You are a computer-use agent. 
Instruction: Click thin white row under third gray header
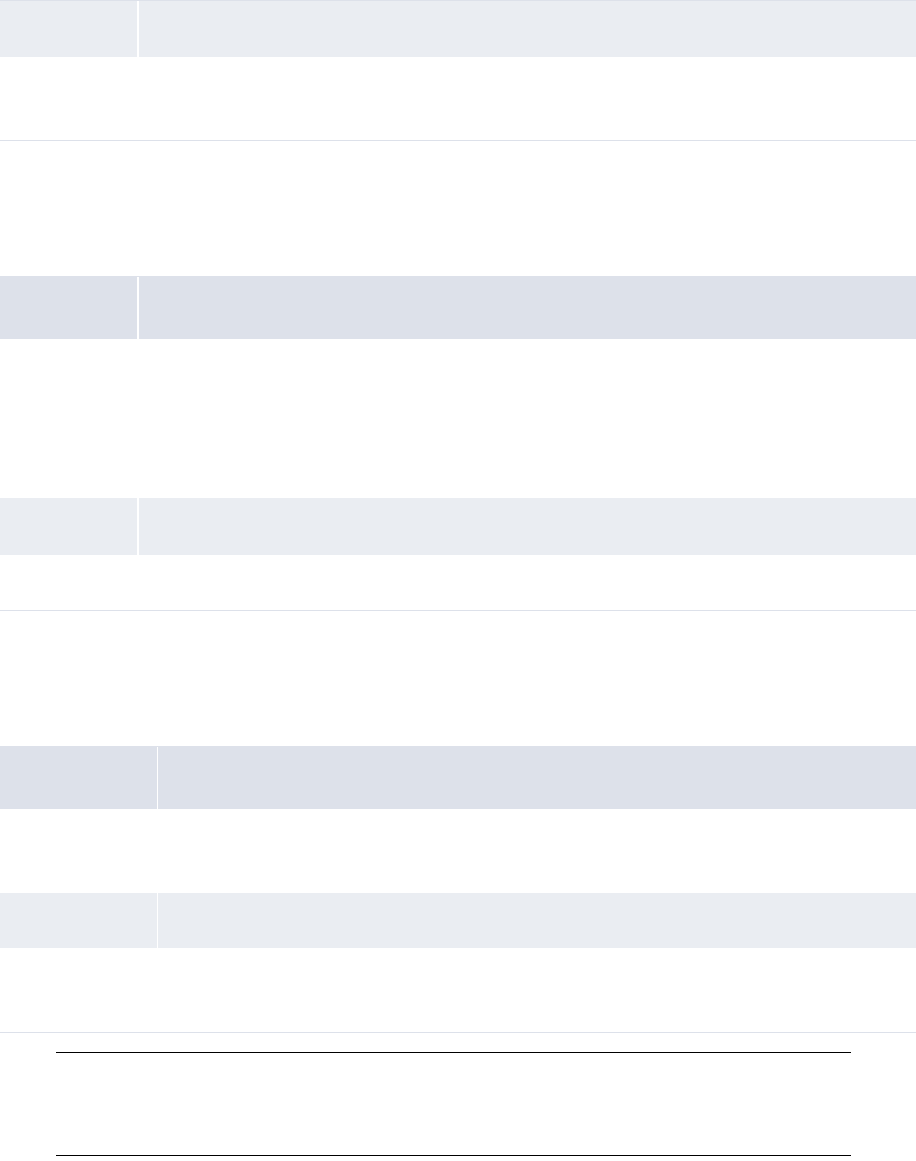pyautogui.click(x=458, y=583)
